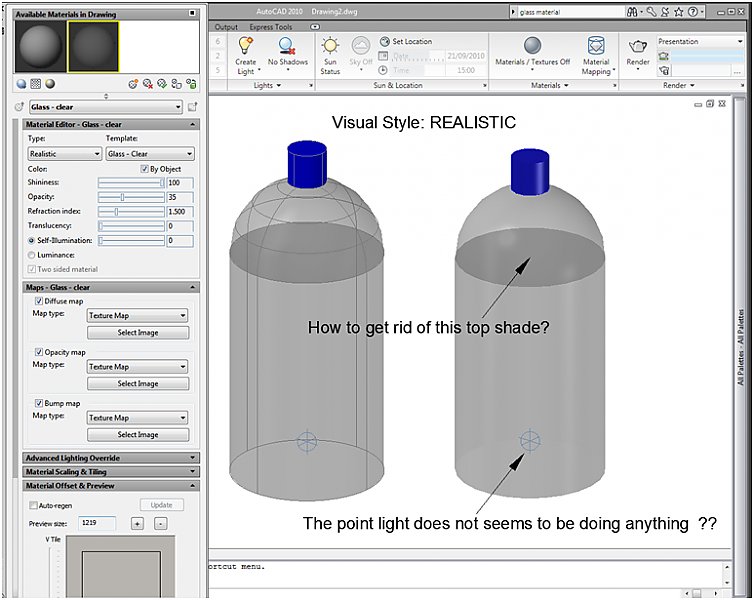The image size is (754, 600).
Task: Click the binoculars search icon
Action: coord(632,12)
